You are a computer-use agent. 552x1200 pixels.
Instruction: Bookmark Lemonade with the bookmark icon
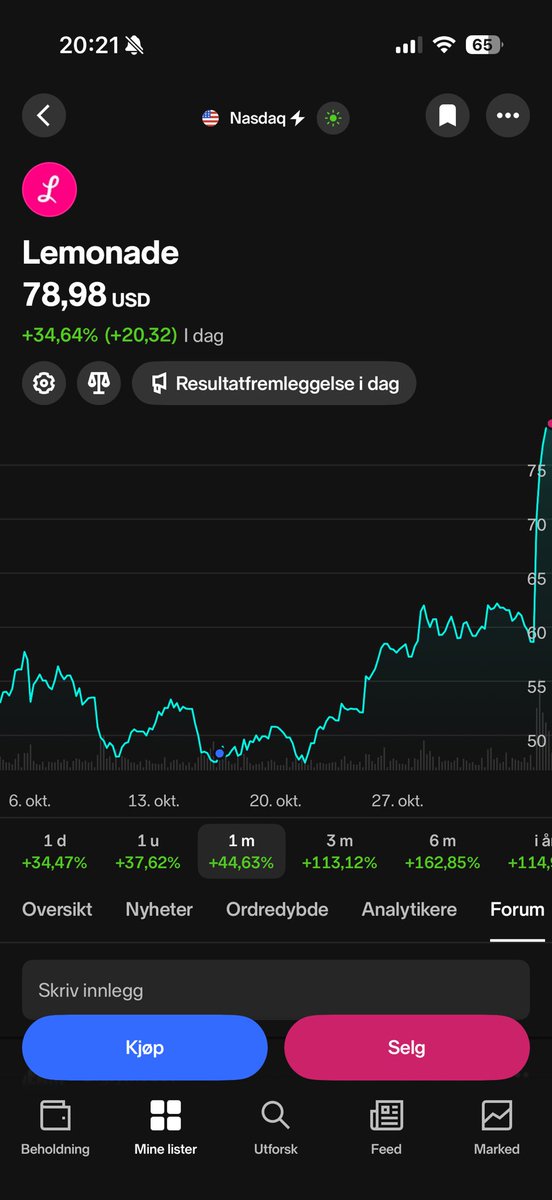click(448, 116)
